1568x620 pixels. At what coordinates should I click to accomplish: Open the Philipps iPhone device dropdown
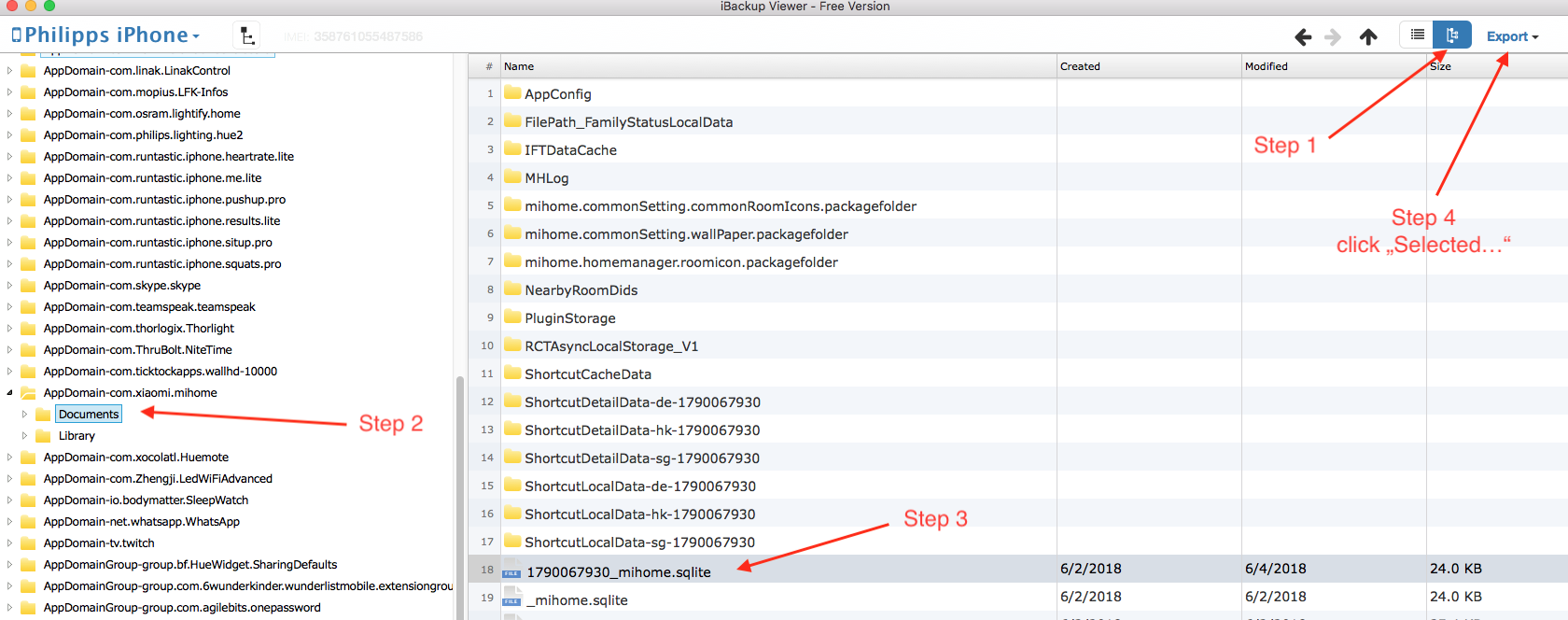click(x=105, y=35)
